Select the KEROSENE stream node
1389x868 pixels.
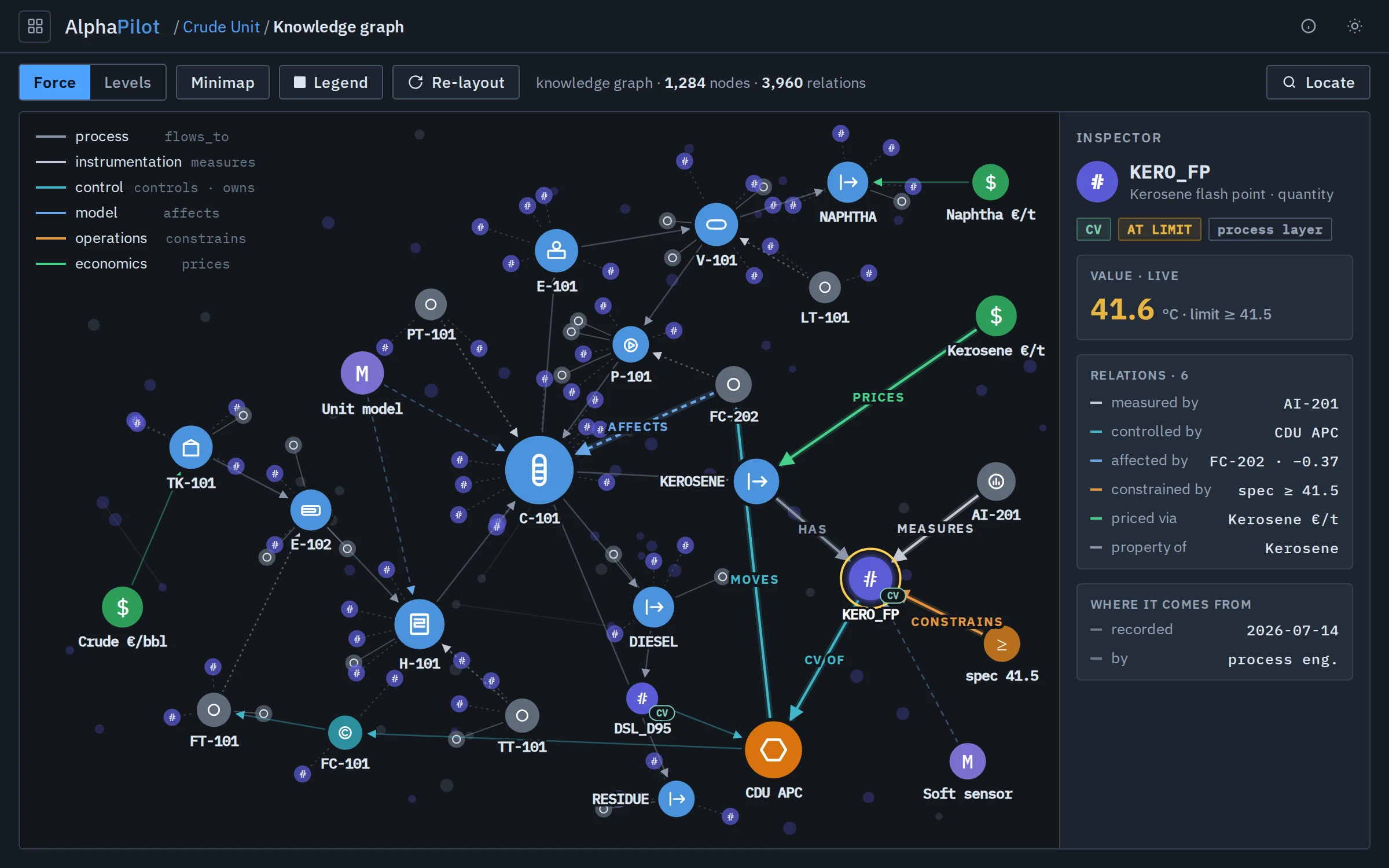(x=756, y=481)
